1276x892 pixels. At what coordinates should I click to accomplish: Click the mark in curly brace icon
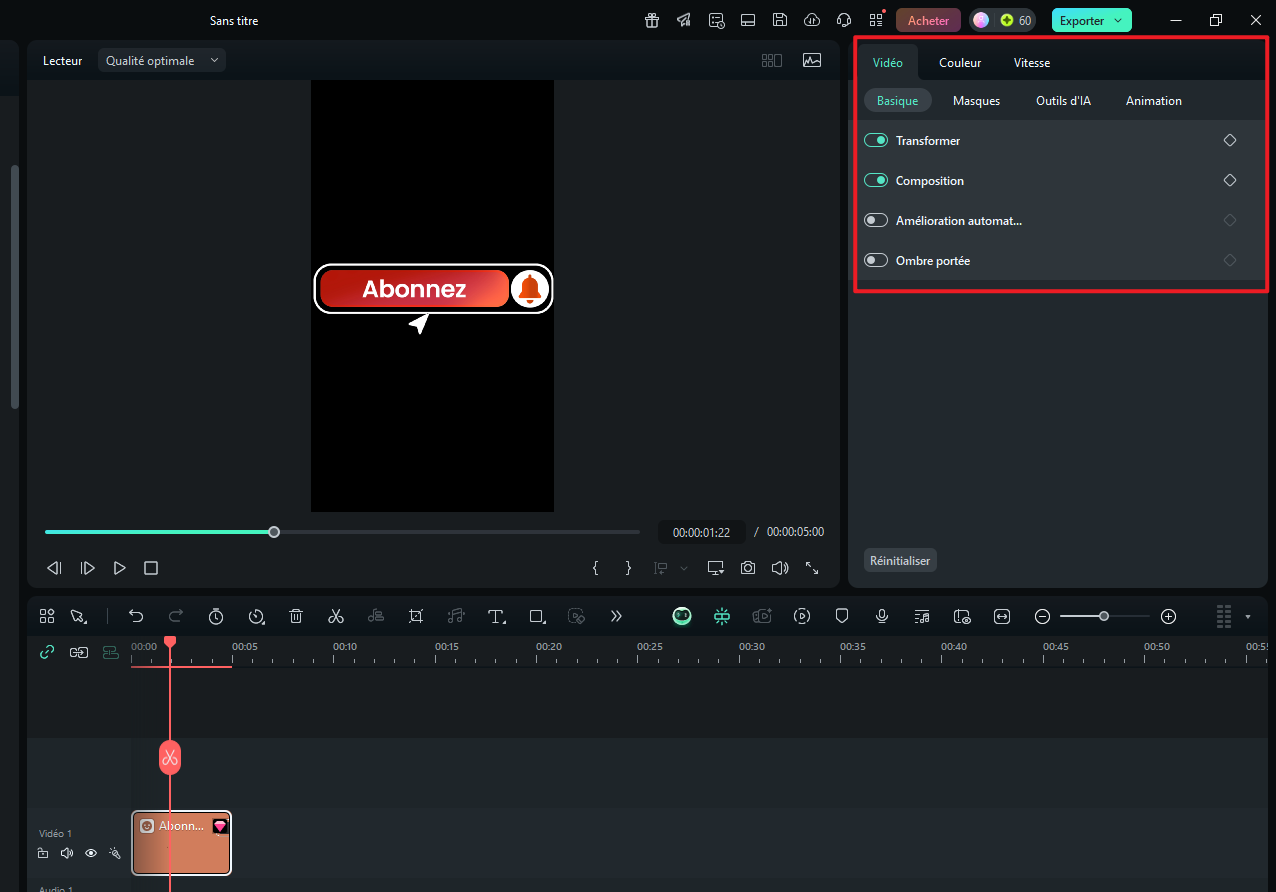tap(596, 568)
